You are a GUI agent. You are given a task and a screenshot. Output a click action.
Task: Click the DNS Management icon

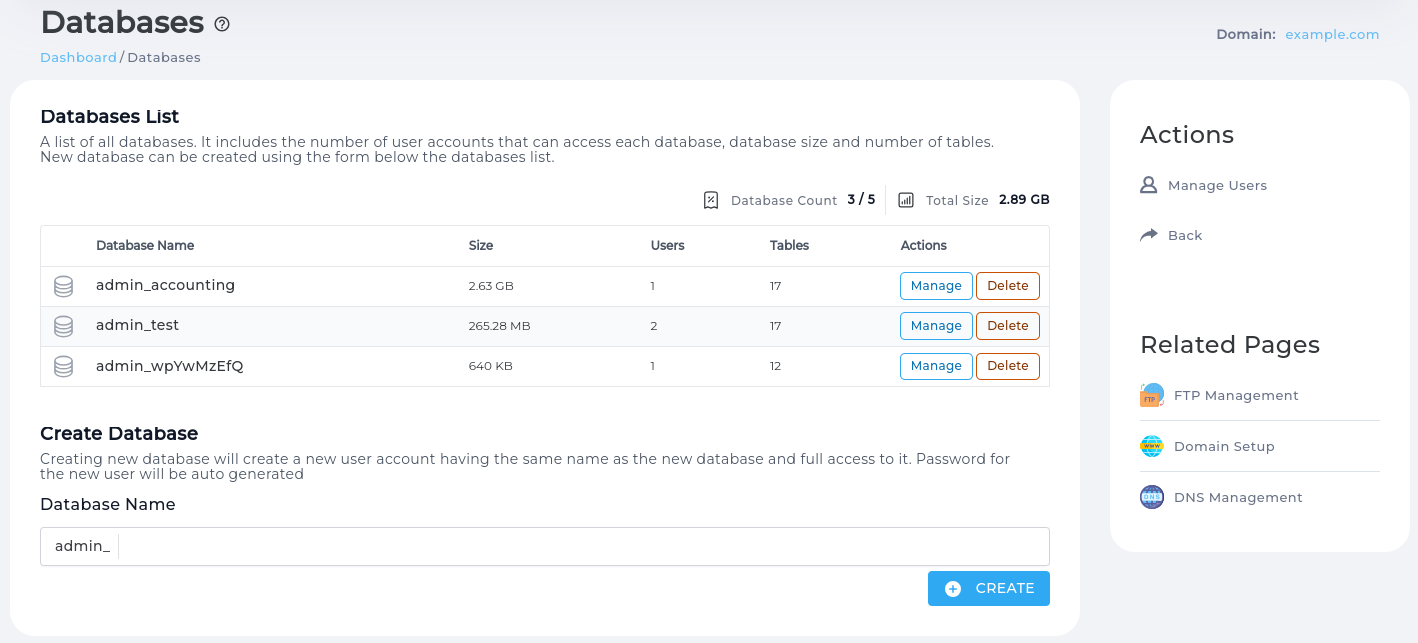[x=1151, y=497]
